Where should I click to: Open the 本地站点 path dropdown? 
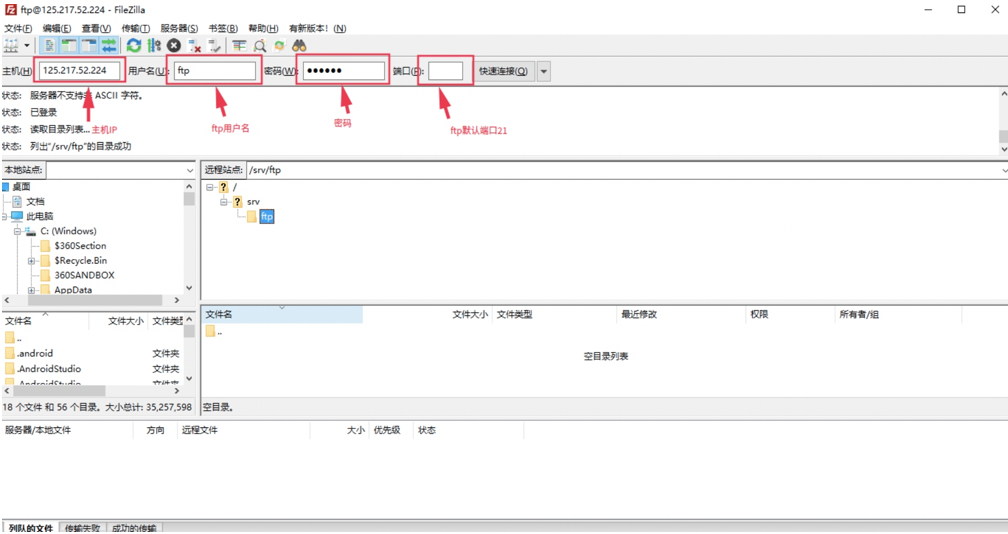pos(190,170)
